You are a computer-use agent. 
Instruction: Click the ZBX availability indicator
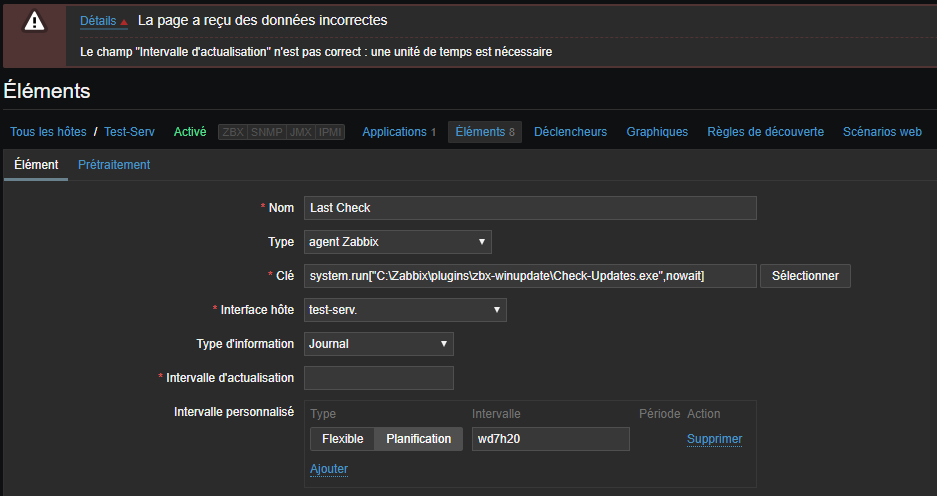[233, 132]
